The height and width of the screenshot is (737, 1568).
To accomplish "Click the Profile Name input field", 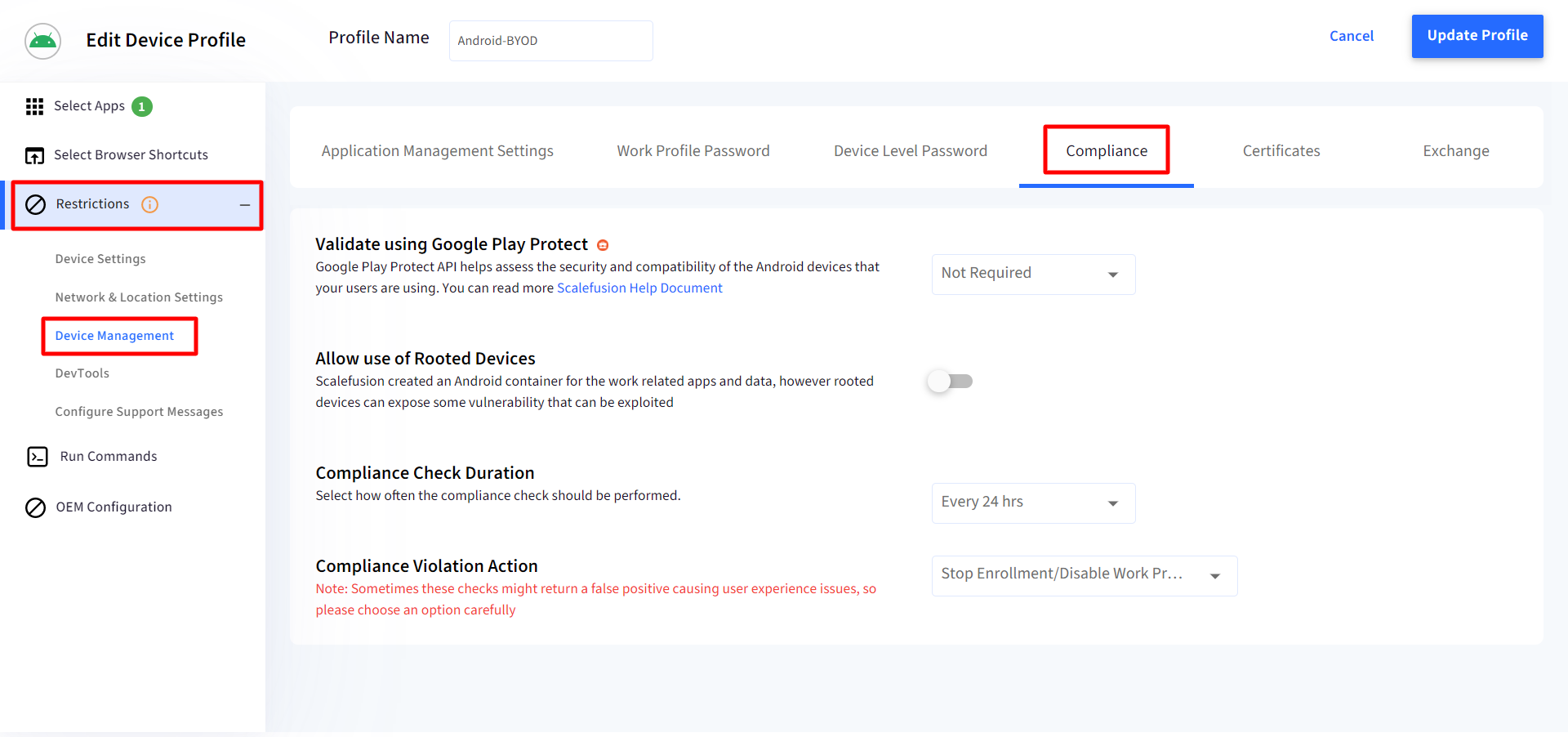I will [x=550, y=41].
